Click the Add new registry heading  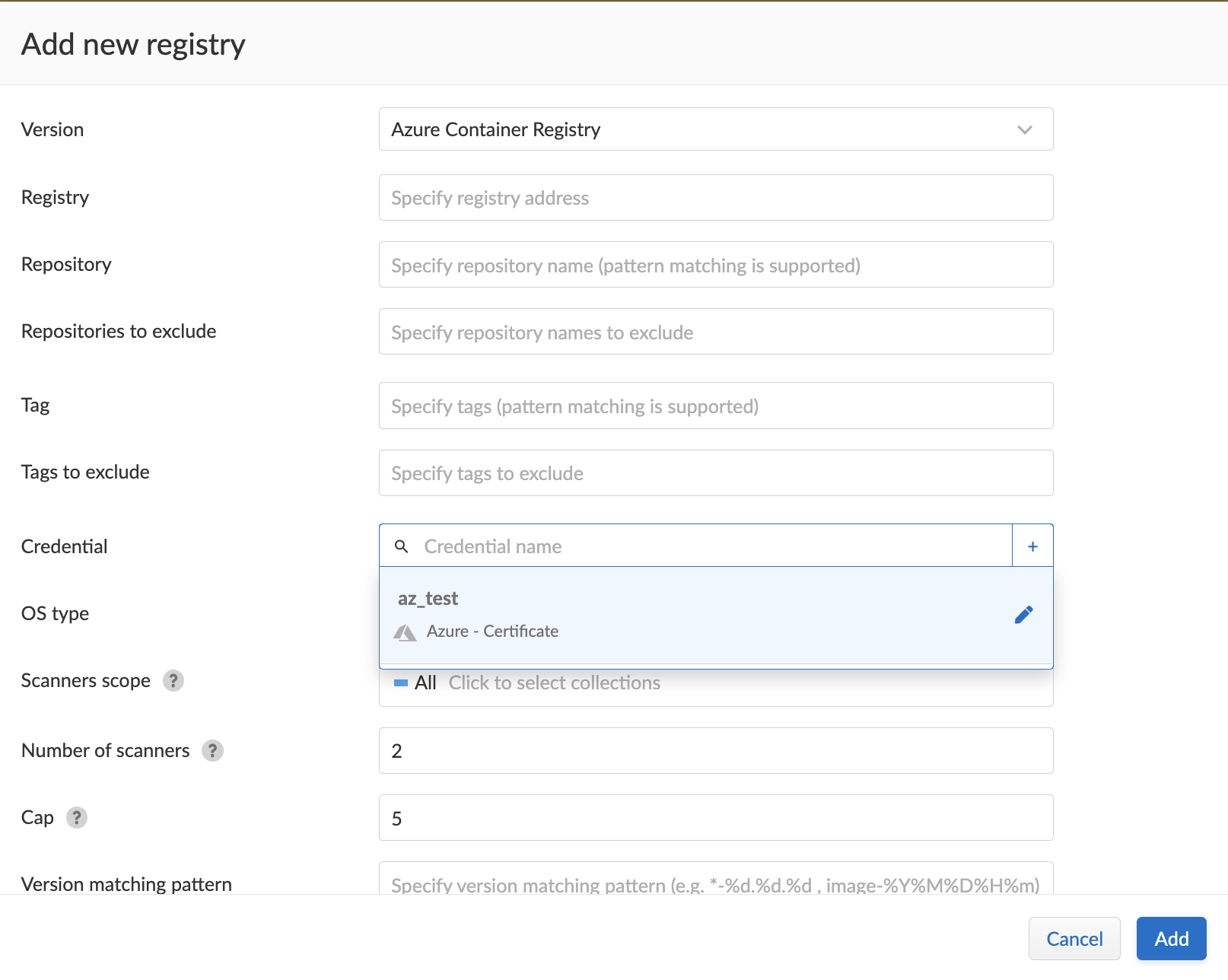133,44
